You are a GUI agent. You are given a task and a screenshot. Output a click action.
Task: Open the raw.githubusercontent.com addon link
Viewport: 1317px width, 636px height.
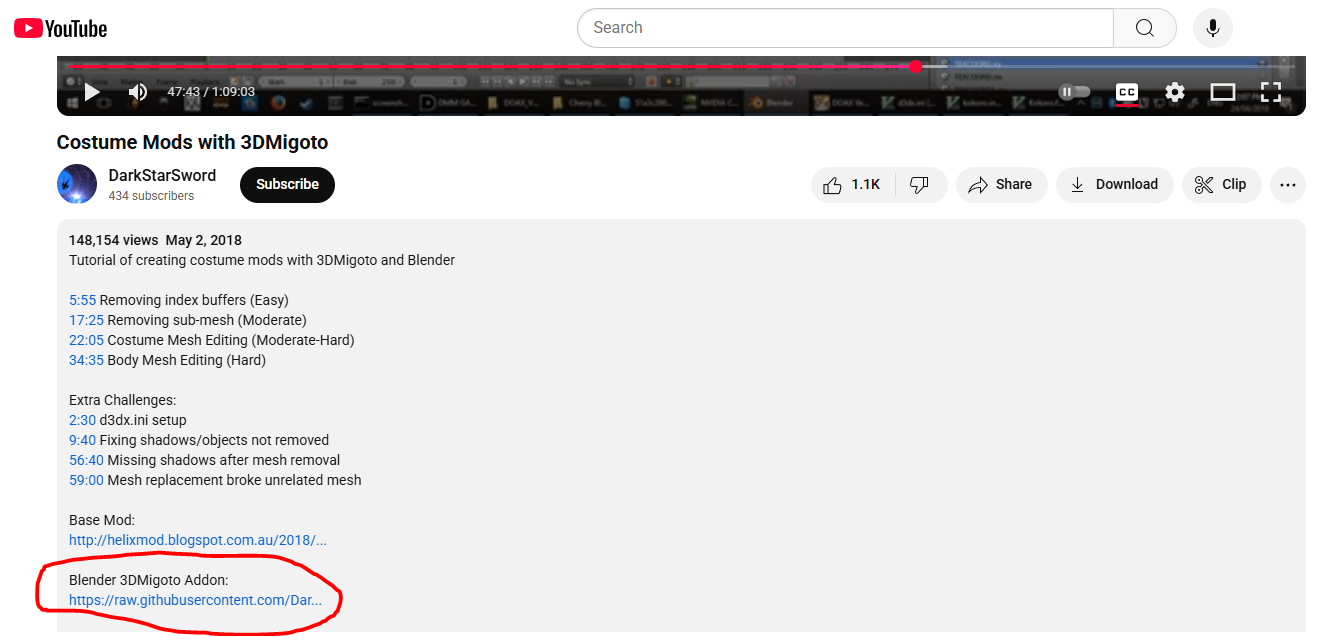[x=196, y=600]
